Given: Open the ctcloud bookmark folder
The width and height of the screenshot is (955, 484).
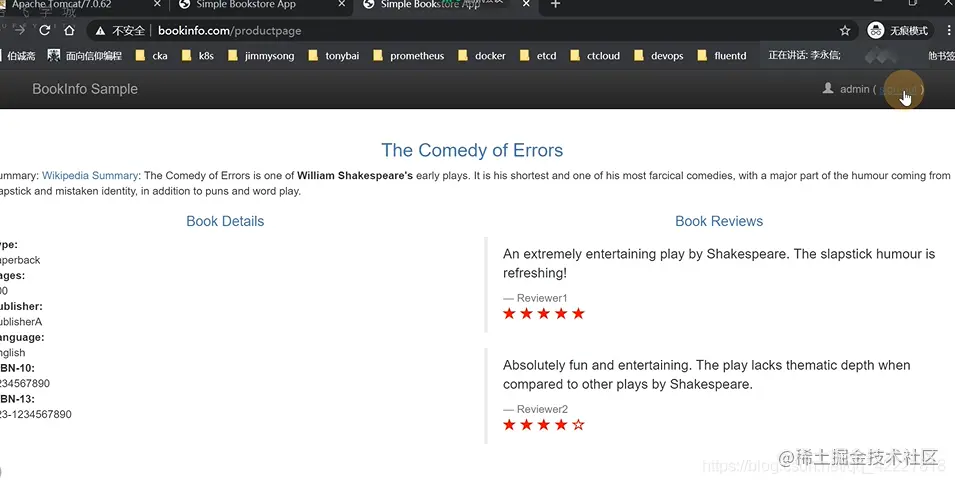Looking at the screenshot, I should (x=595, y=56).
